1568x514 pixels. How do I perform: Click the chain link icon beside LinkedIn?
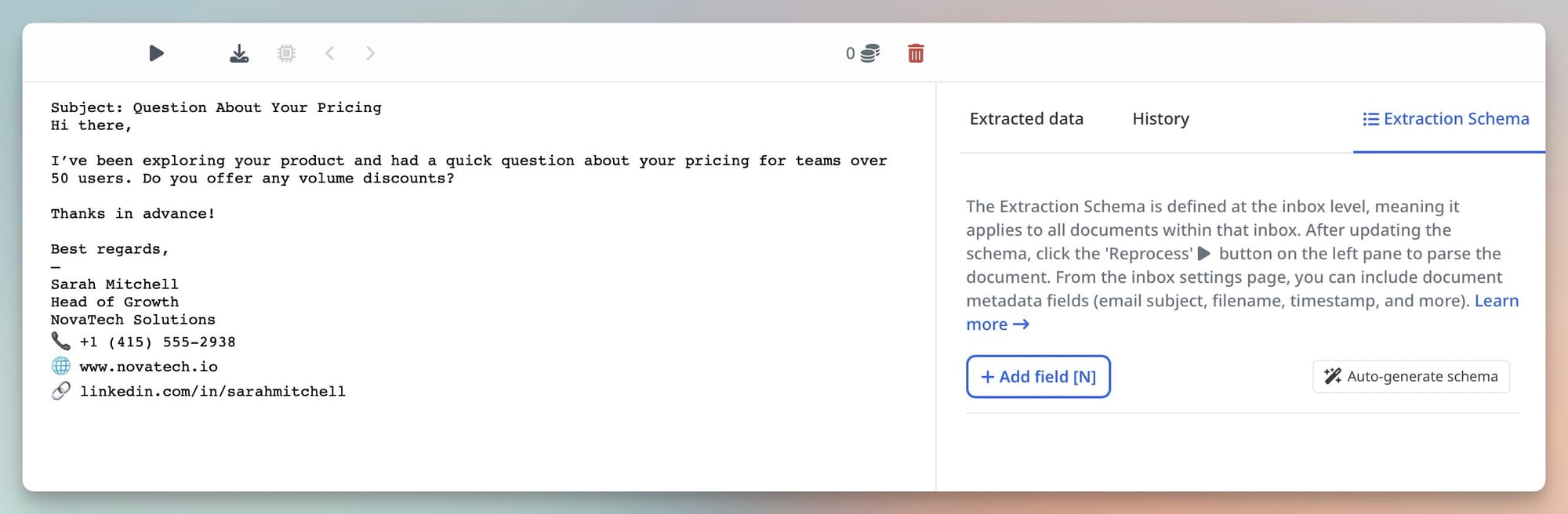(60, 391)
